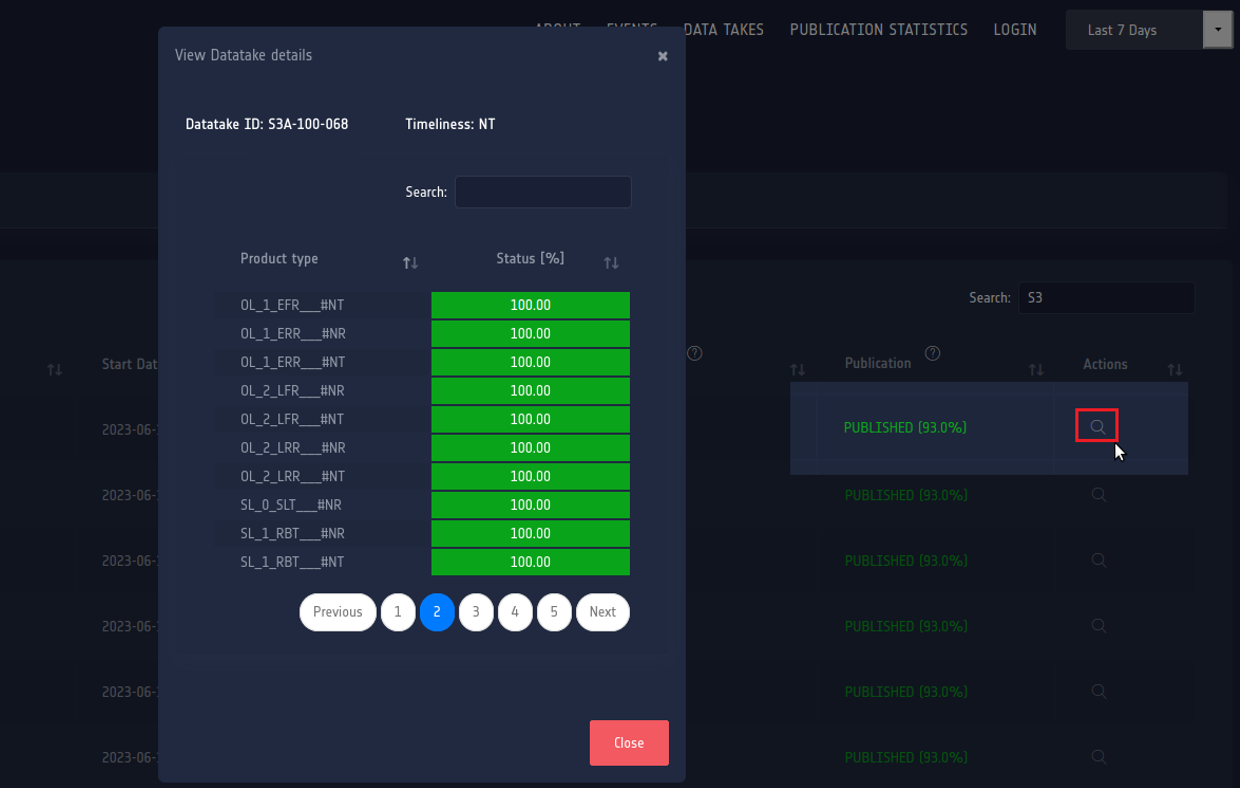Sort by Status [%] column arrows
Image resolution: width=1240 pixels, height=788 pixels.
coord(611,263)
